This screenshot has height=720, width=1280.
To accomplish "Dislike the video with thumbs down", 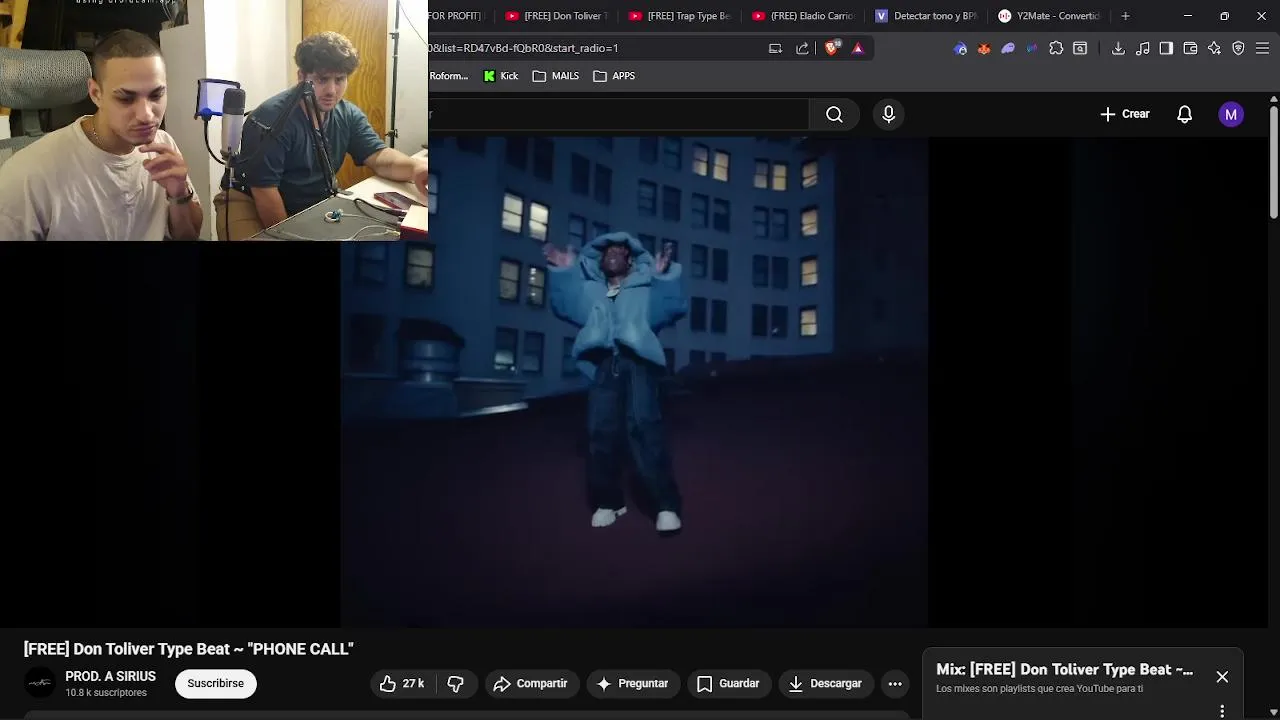I will click(455, 684).
